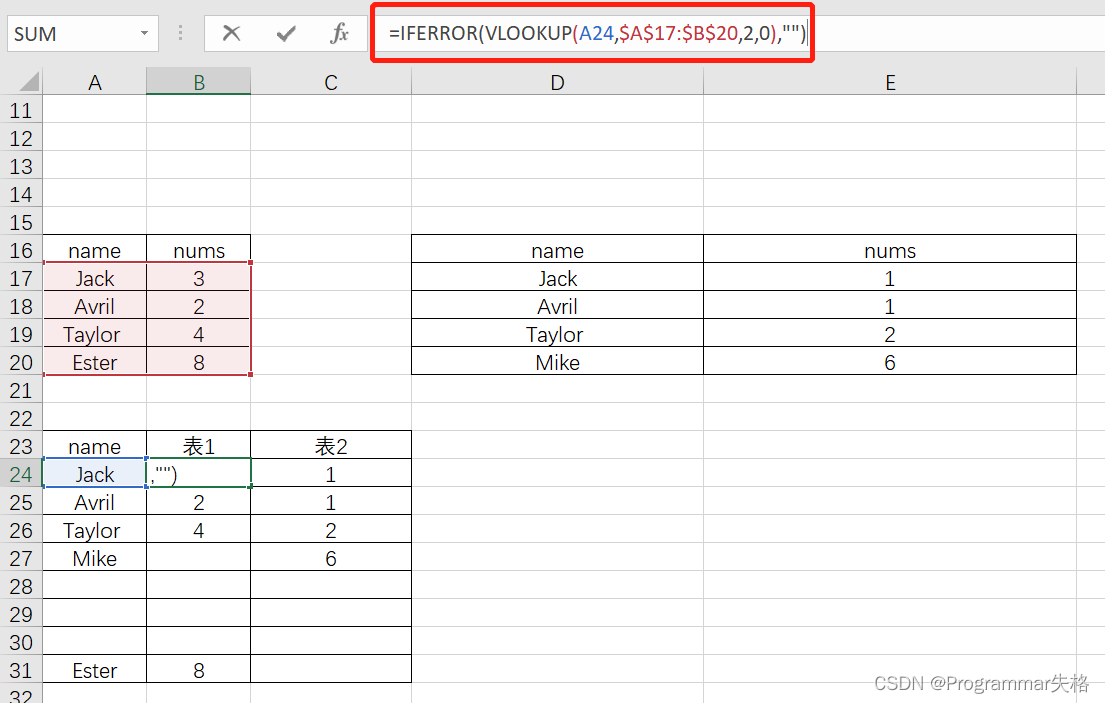Select column C header

[x=331, y=82]
